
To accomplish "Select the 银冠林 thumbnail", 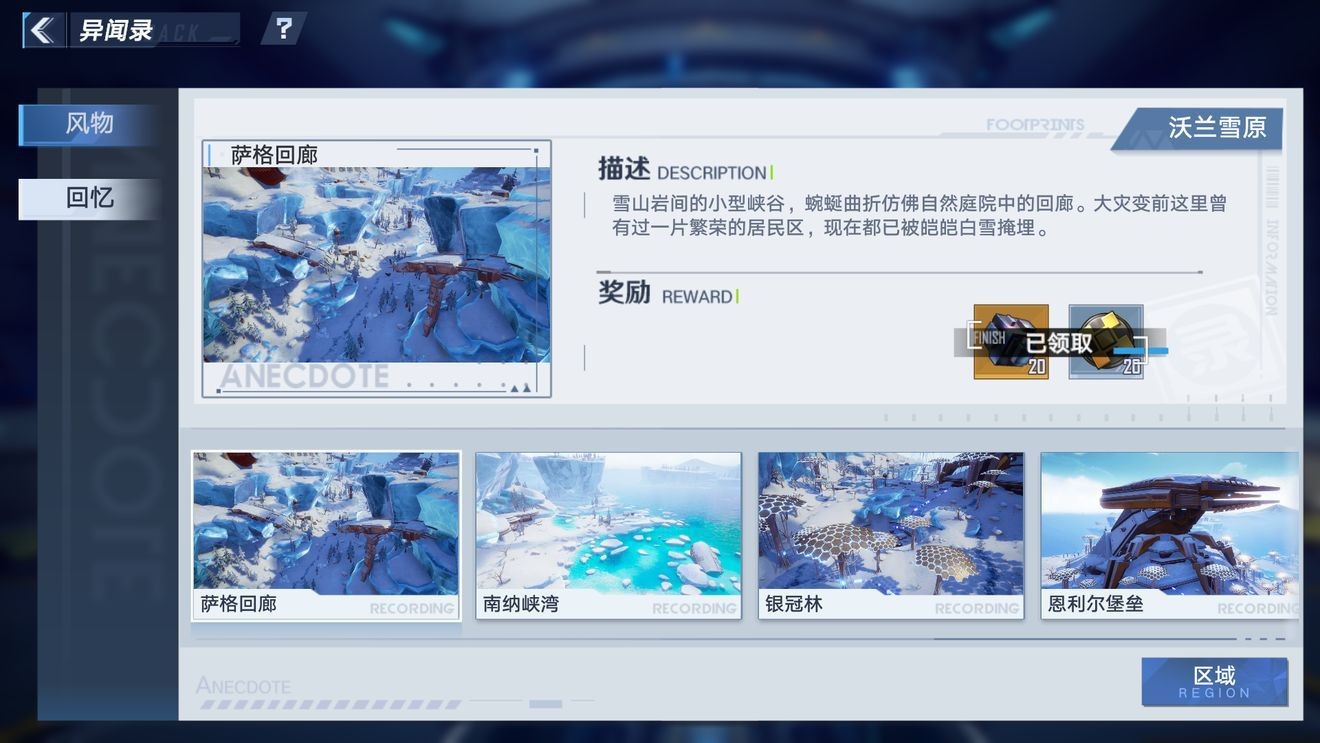I will tap(890, 534).
